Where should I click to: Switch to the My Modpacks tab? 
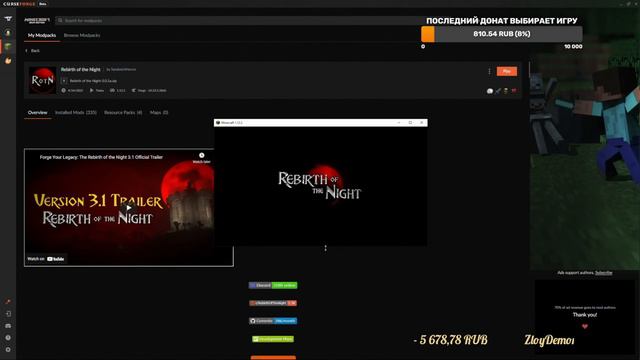point(42,36)
